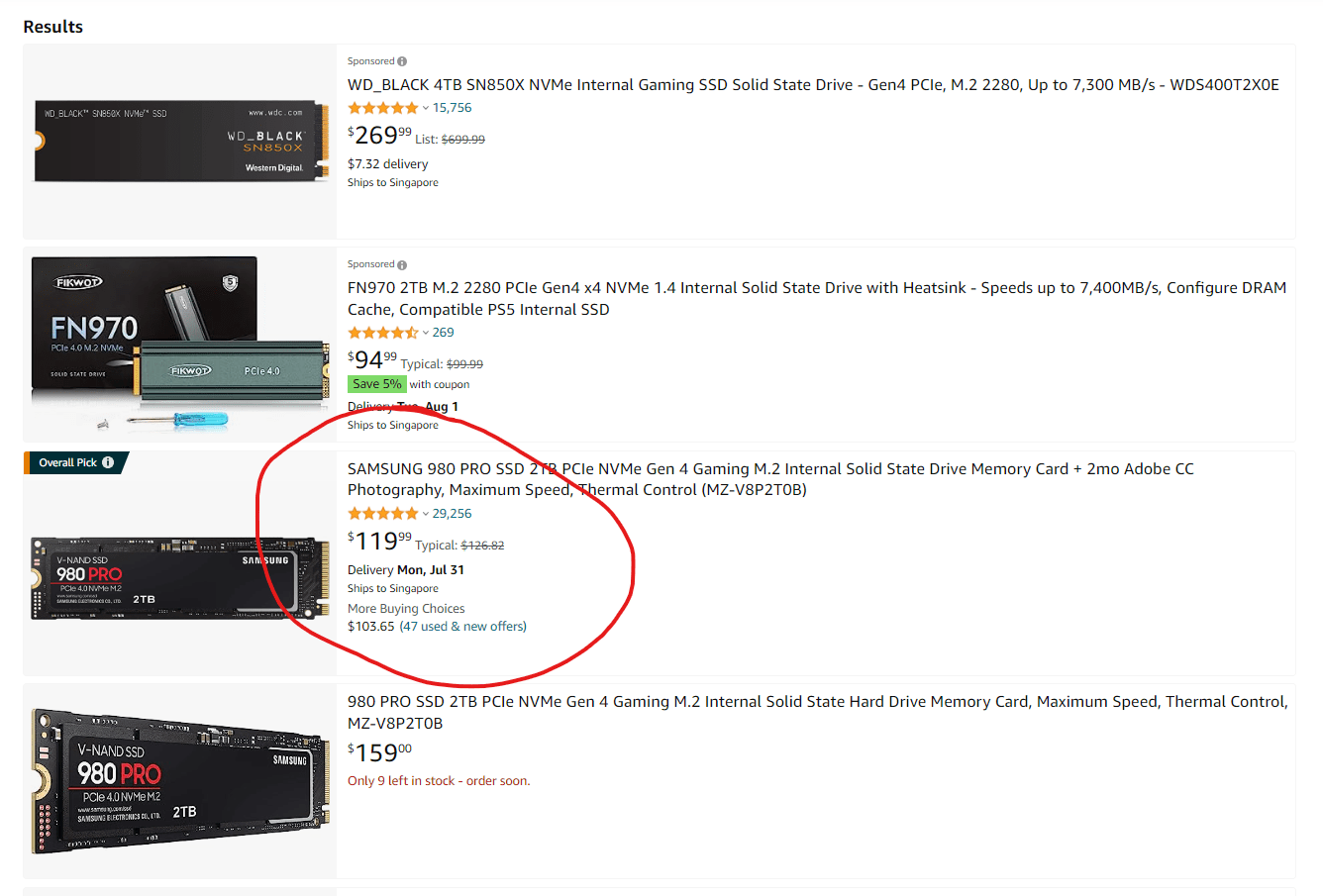Click the FN970 product thumbnail image
This screenshot has height=896, width=1323.
coord(178,345)
